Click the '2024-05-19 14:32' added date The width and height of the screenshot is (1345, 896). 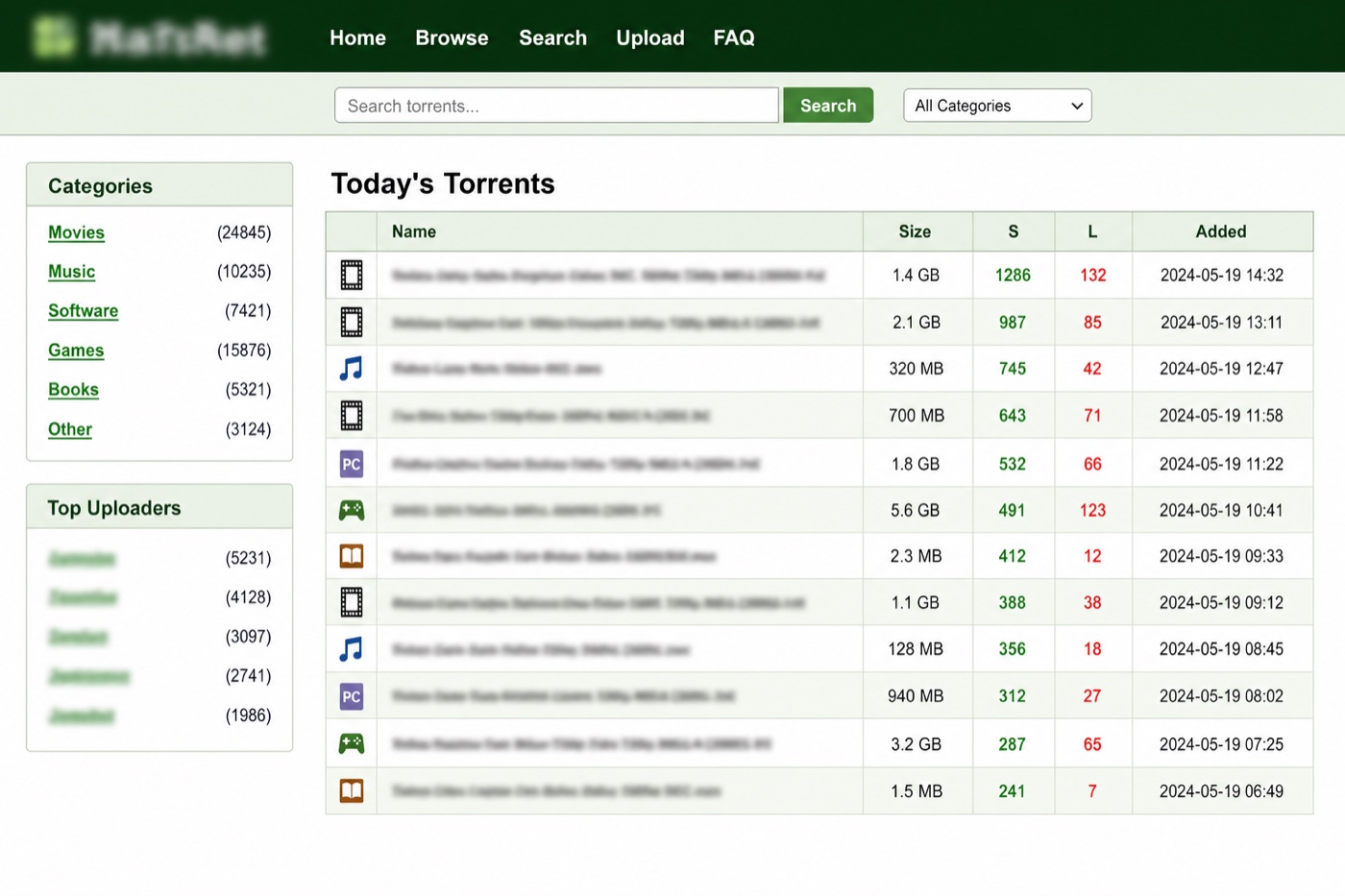pyautogui.click(x=1222, y=276)
